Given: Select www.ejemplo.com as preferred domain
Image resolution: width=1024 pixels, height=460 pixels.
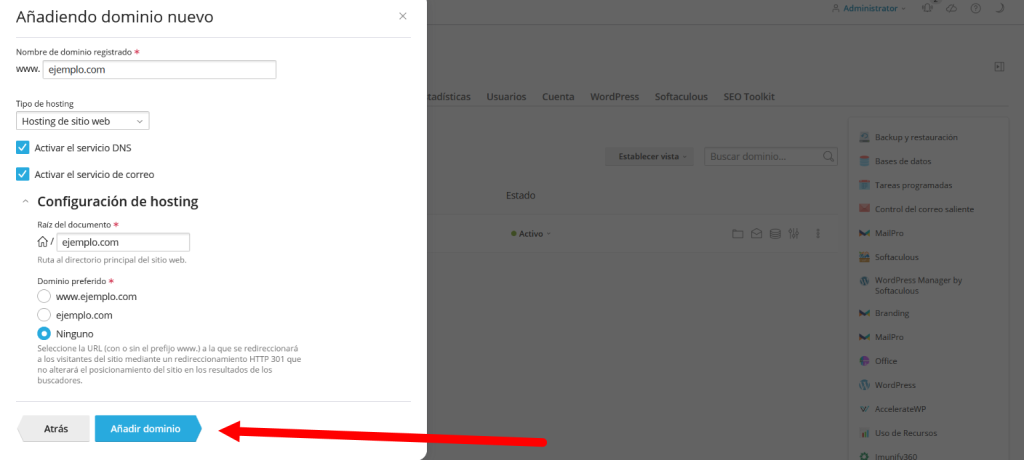Looking at the screenshot, I should (x=43, y=296).
